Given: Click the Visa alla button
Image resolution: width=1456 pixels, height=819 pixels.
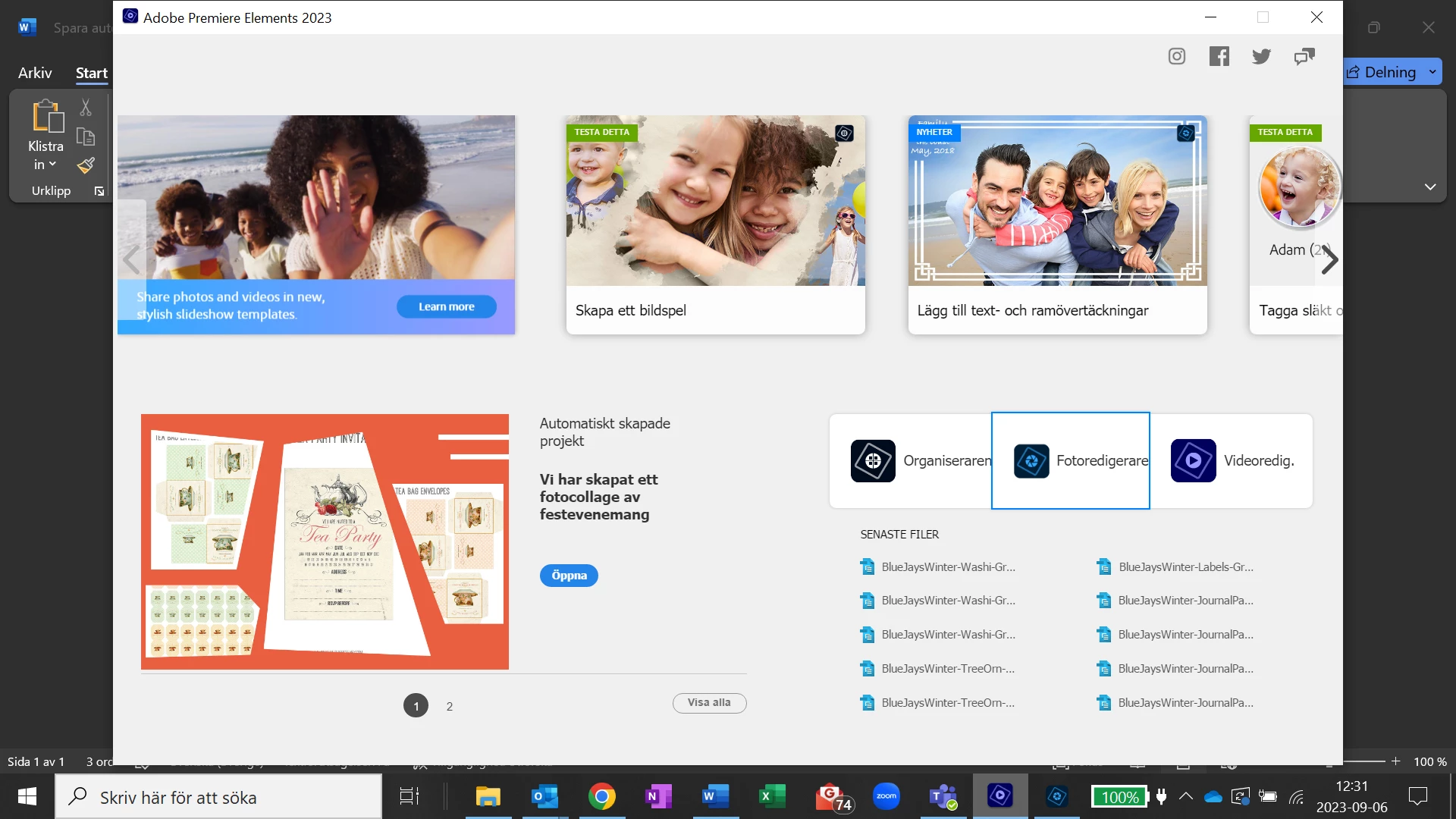Looking at the screenshot, I should pos(709,703).
